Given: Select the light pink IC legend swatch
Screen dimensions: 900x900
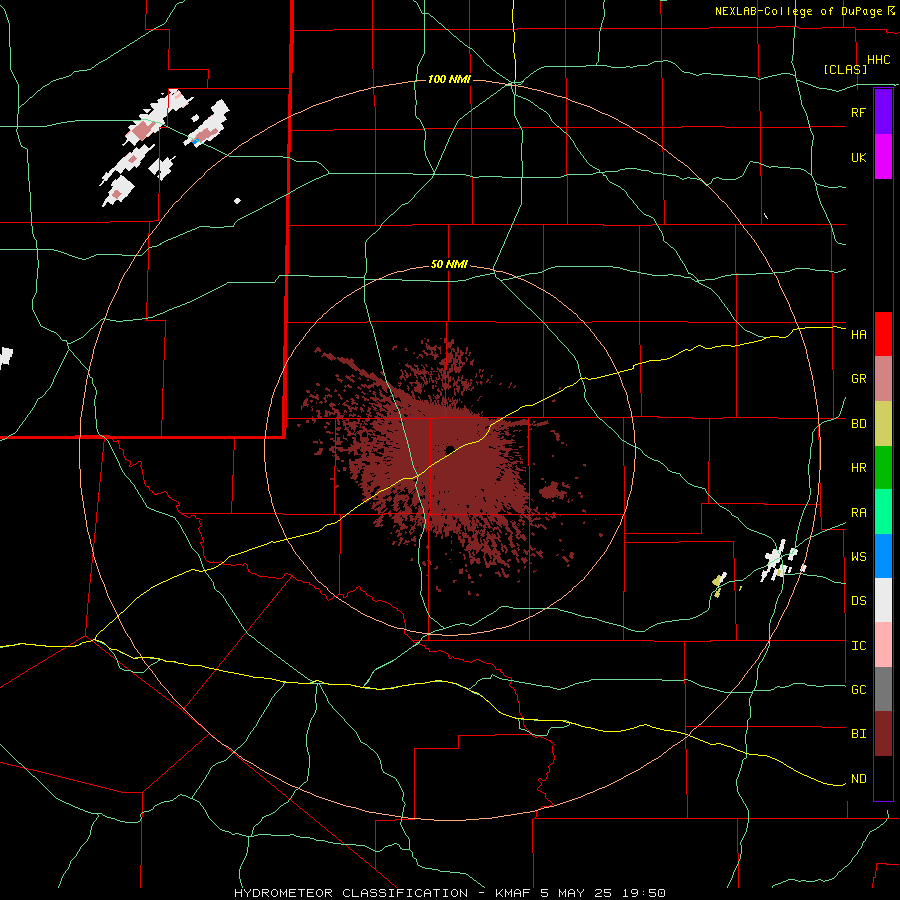Looking at the screenshot, I should pos(883,645).
